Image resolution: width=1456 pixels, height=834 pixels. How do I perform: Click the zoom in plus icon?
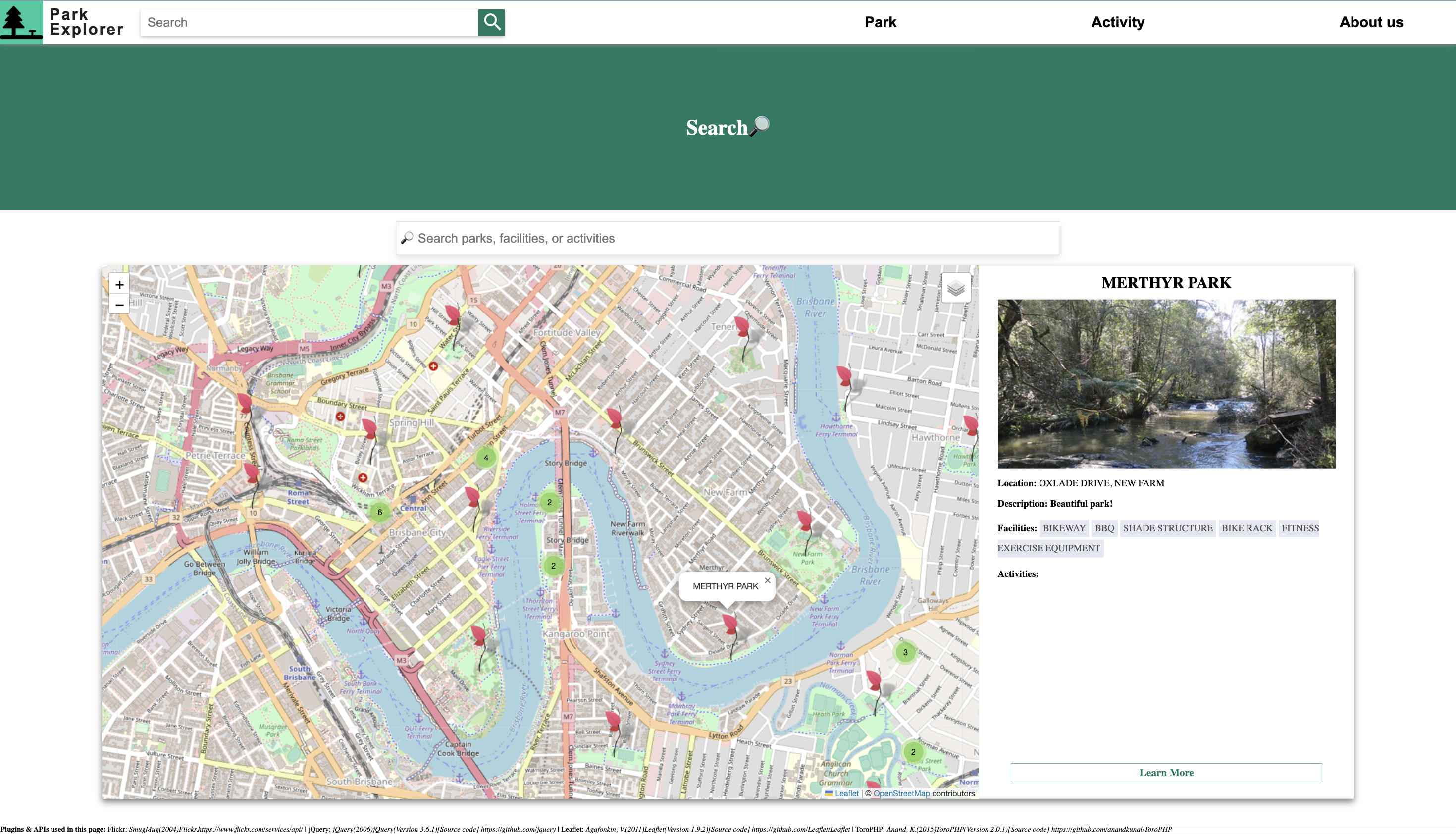click(119, 285)
